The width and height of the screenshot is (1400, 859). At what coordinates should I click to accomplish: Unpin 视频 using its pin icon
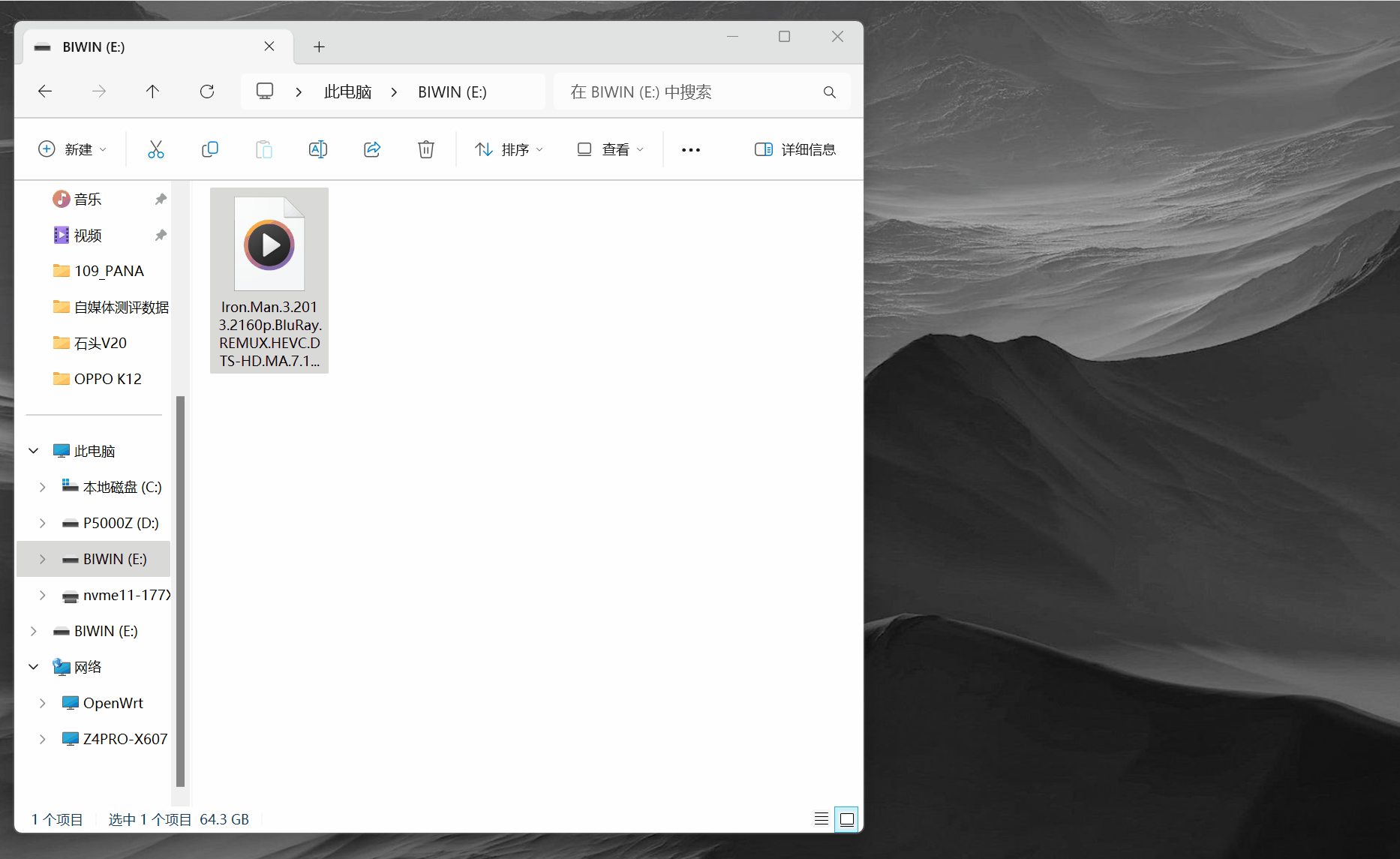[x=161, y=235]
